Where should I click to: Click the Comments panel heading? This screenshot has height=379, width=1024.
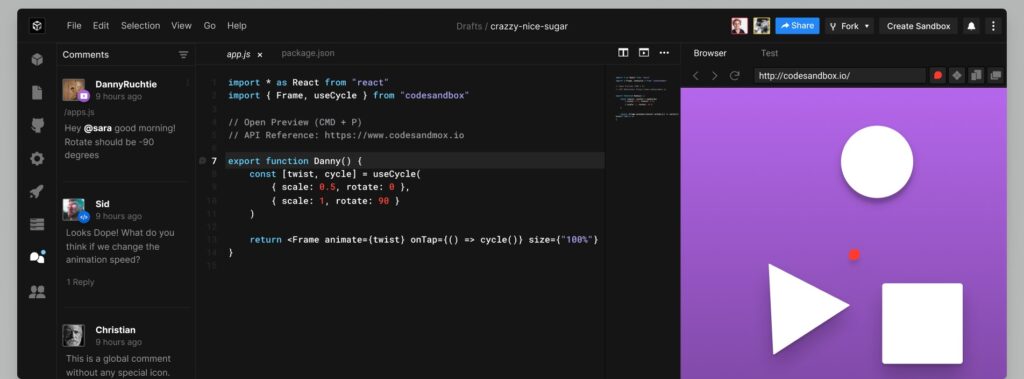click(86, 55)
